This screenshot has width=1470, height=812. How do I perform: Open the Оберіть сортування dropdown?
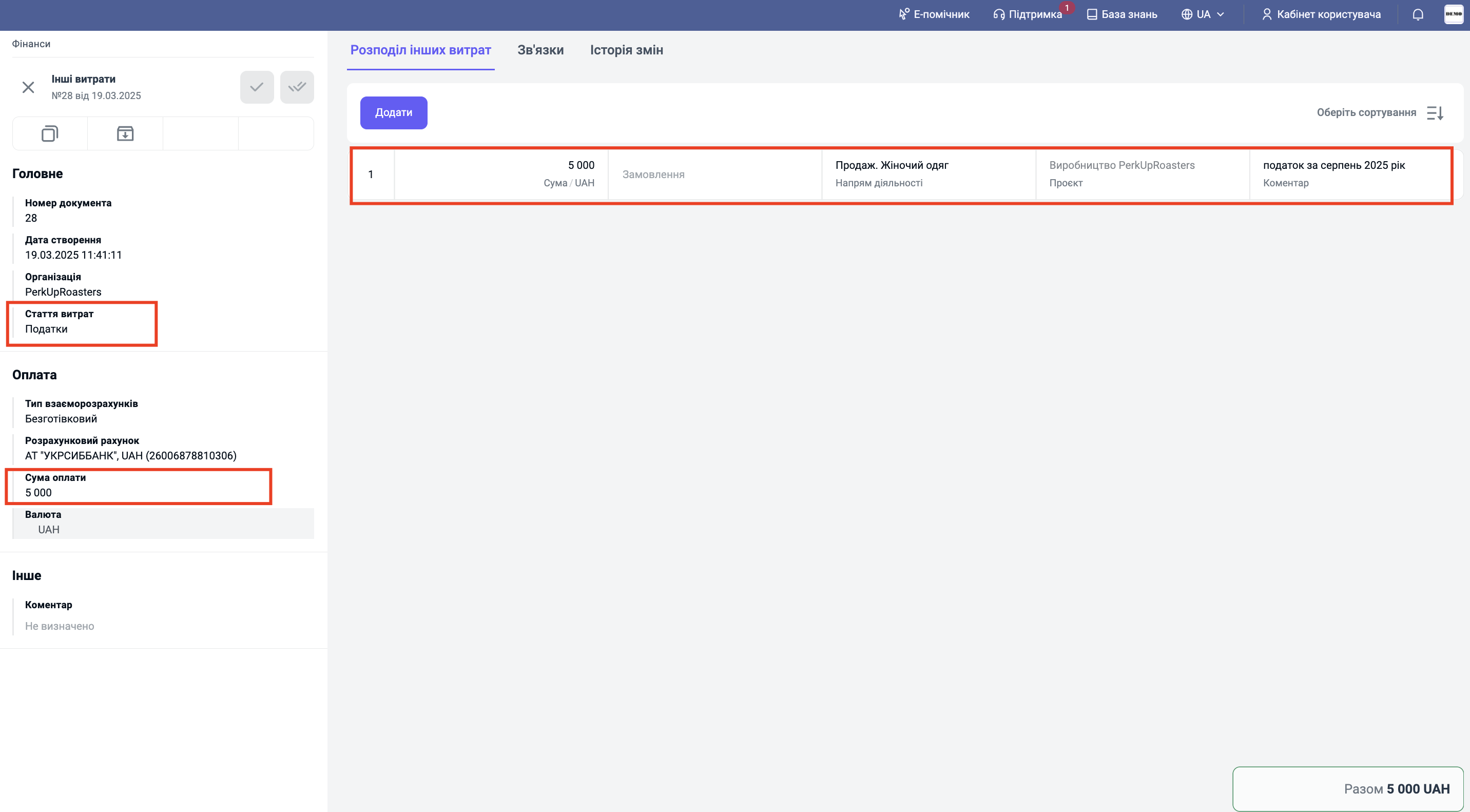1366,113
